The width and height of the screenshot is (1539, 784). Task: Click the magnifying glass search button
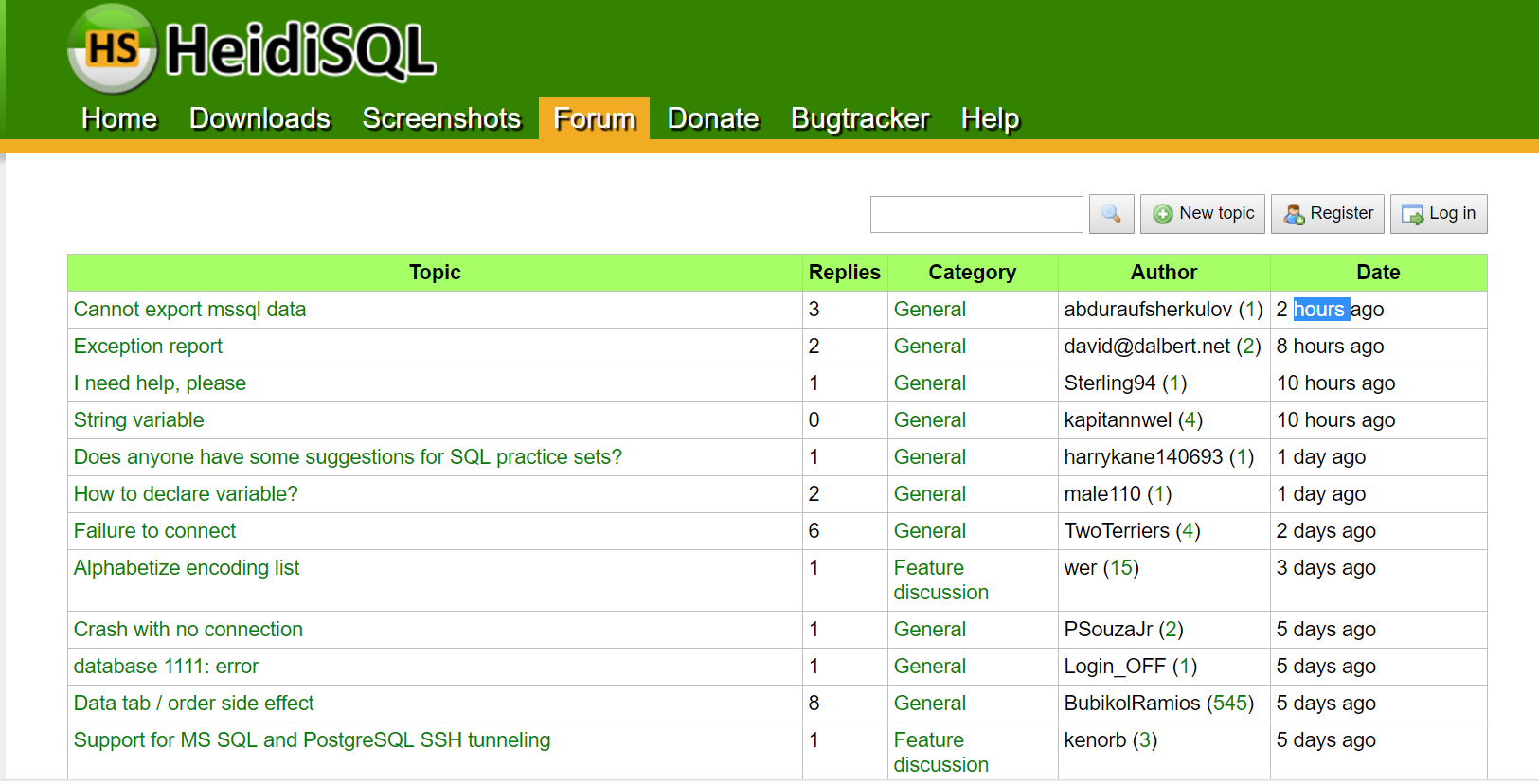1111,214
